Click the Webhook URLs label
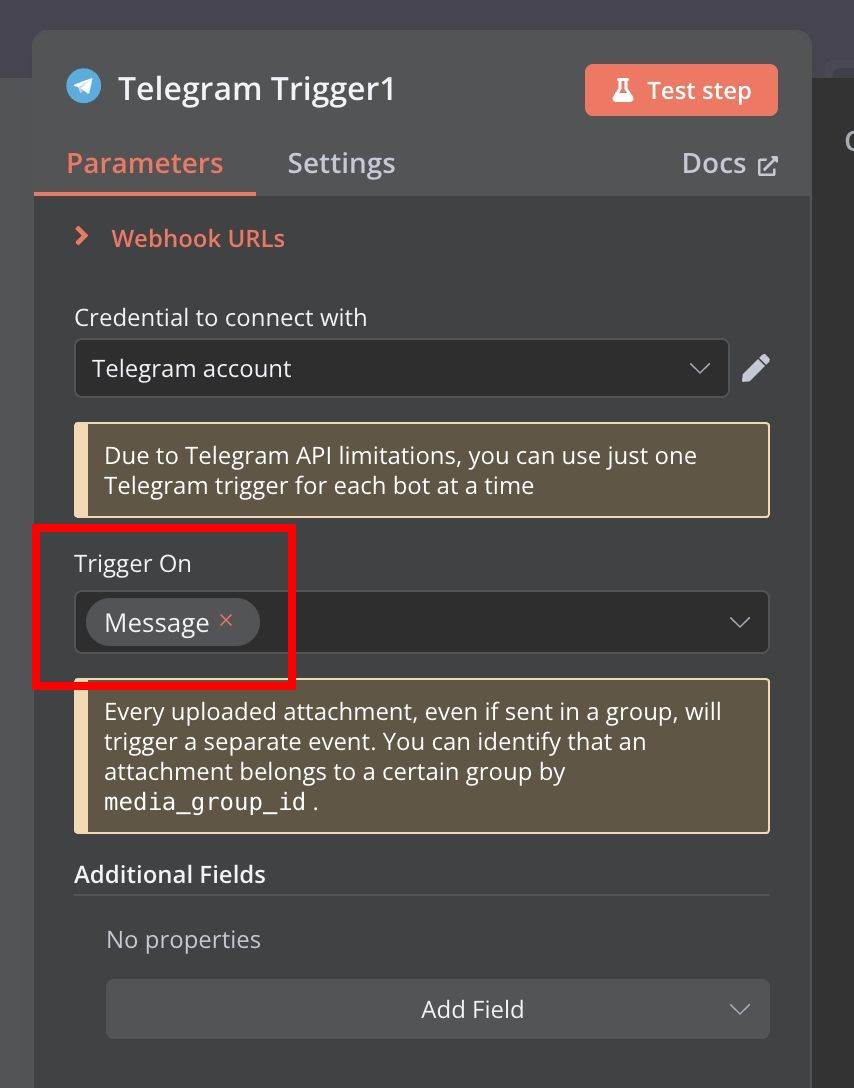Viewport: 854px width, 1088px height. [x=198, y=238]
